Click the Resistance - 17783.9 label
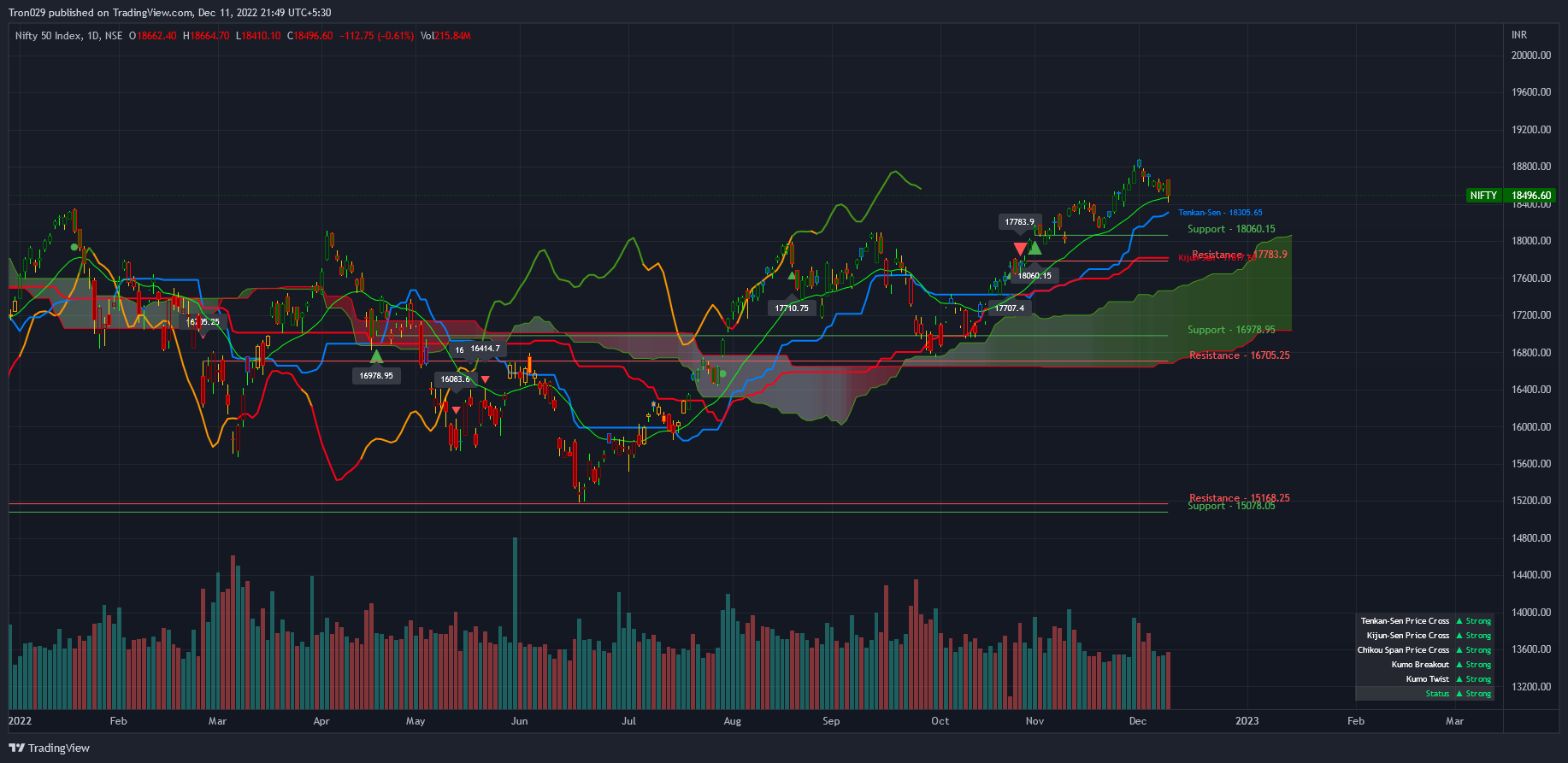Image resolution: width=1568 pixels, height=763 pixels. pos(1240,255)
